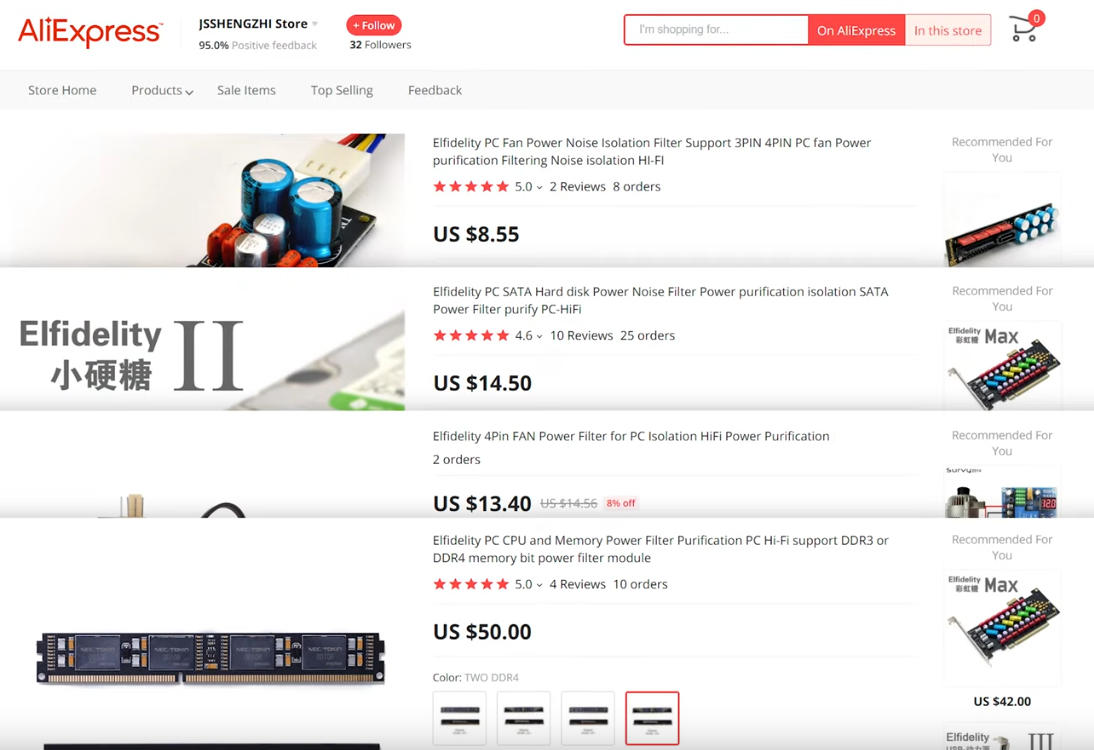Expand the 5.0 rating breakdown on the fan filter

click(x=539, y=187)
